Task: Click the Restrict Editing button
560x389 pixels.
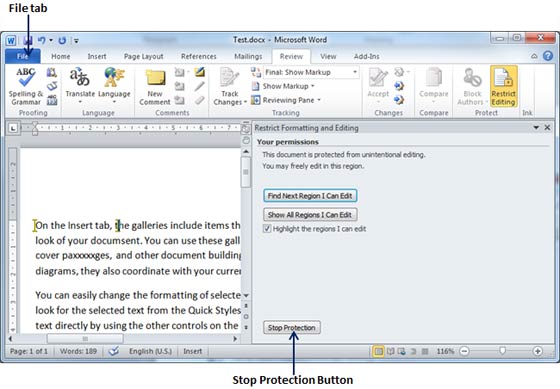Action: pyautogui.click(x=504, y=86)
